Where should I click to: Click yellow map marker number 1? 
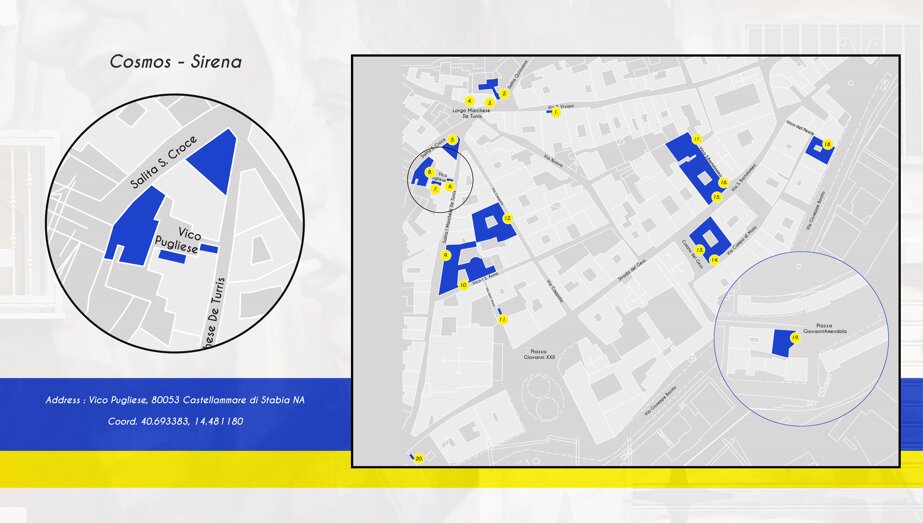coord(556,112)
